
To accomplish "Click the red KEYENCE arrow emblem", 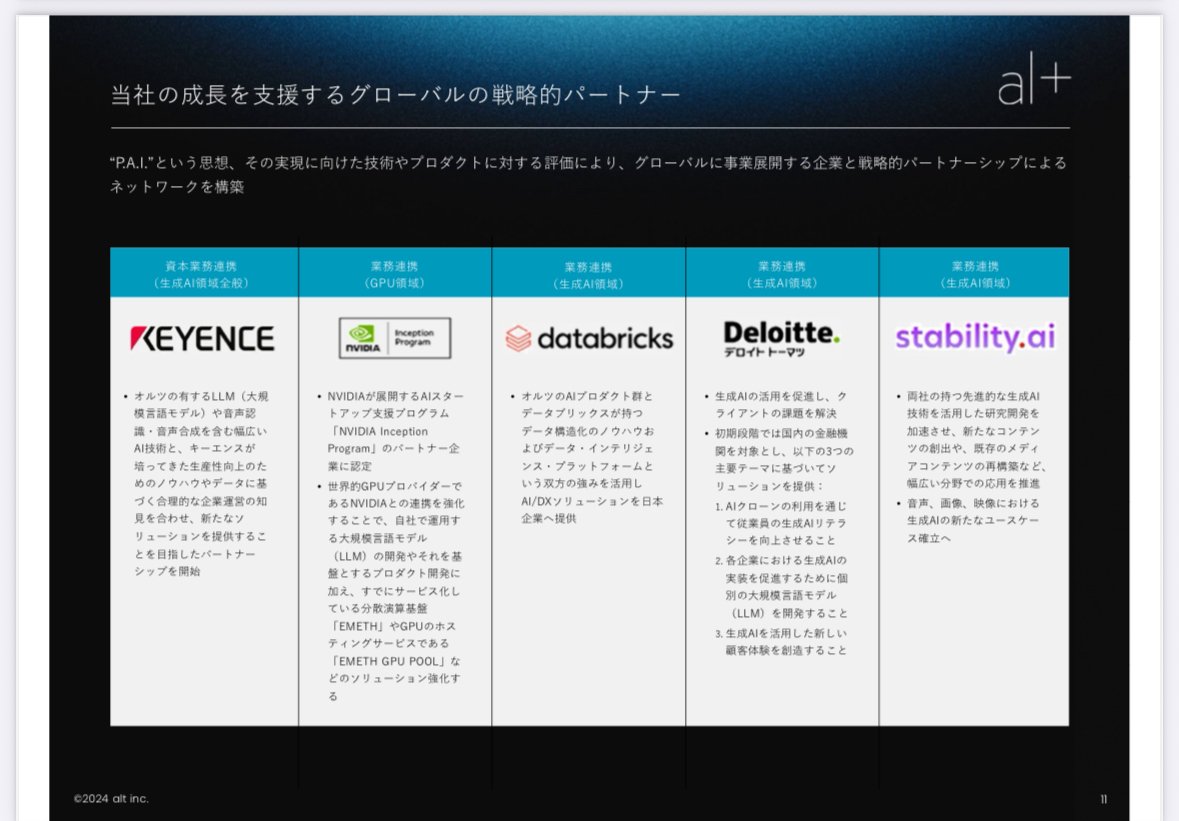I will 140,338.
